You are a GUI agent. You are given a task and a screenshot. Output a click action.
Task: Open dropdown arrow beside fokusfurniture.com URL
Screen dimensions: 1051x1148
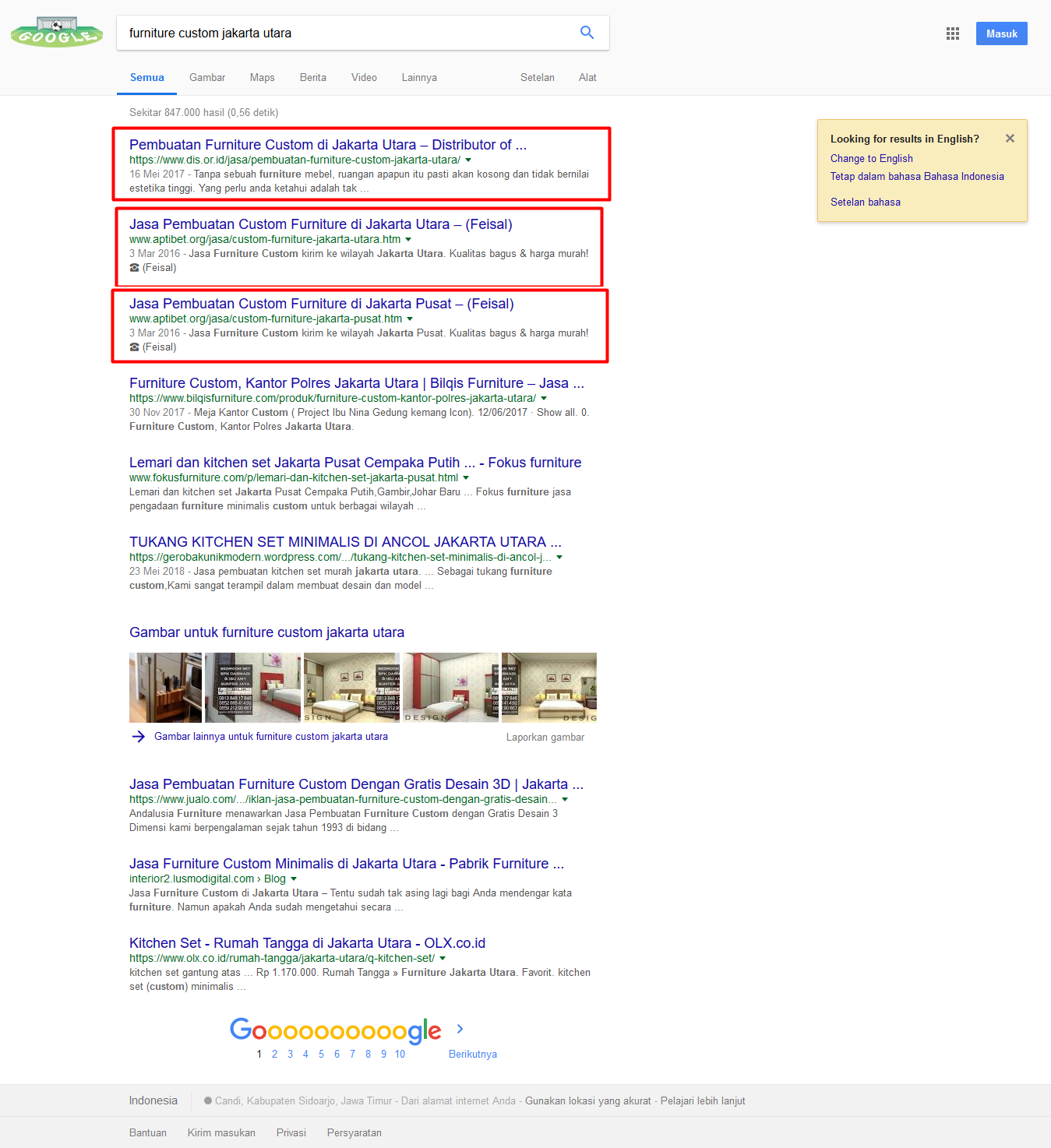coord(466,478)
